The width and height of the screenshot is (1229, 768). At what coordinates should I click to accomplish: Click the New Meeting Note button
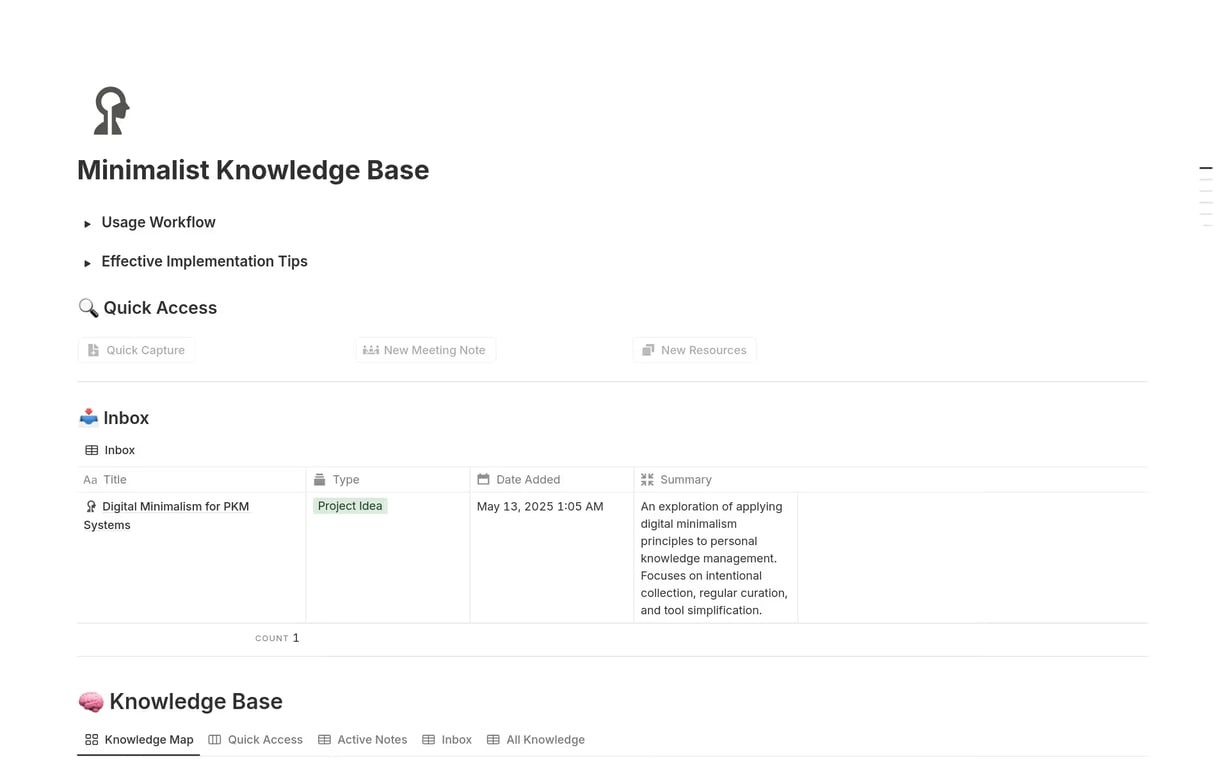point(425,350)
